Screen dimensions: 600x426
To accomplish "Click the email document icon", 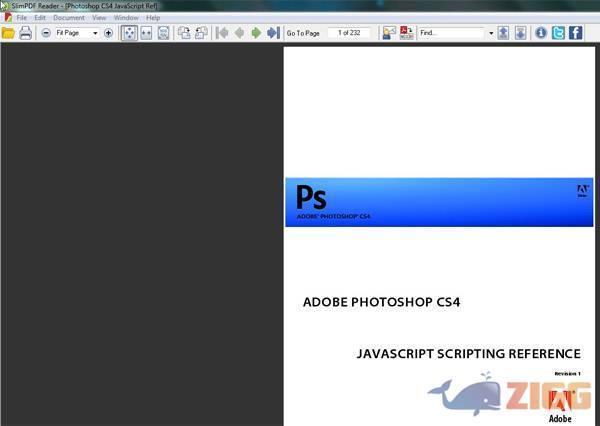I will tap(389, 33).
